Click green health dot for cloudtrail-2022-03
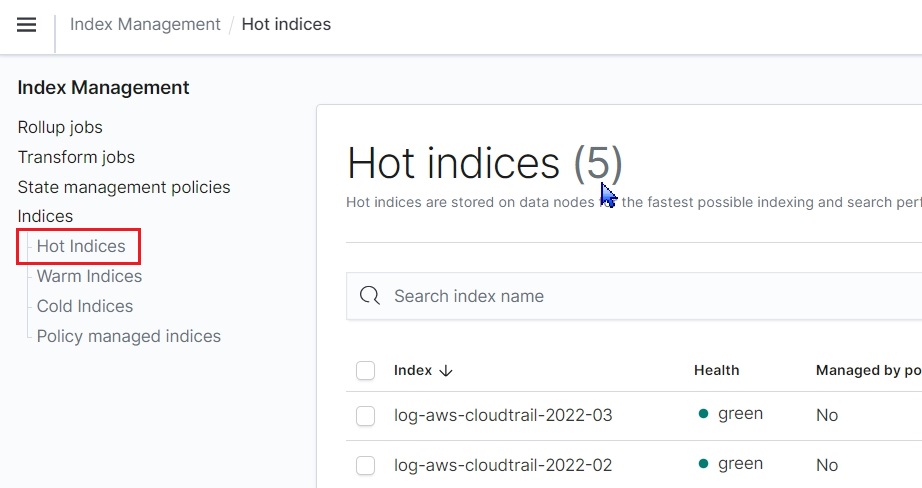This screenshot has width=922, height=488. 703,414
